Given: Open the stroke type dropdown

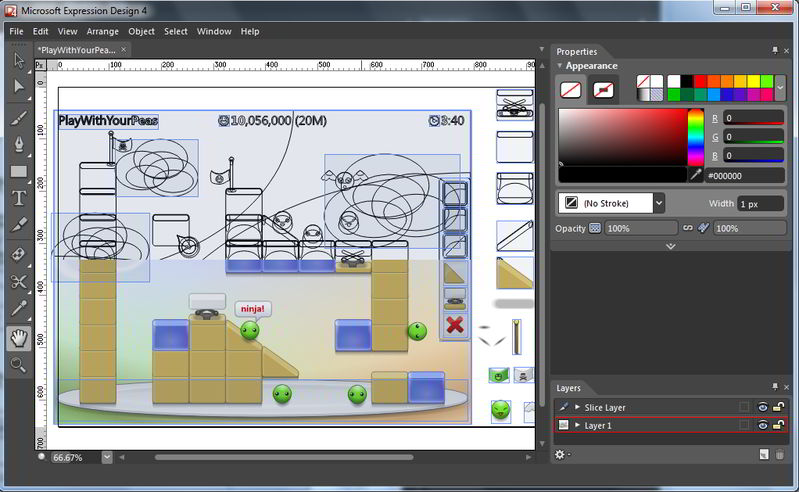Looking at the screenshot, I should click(658, 203).
